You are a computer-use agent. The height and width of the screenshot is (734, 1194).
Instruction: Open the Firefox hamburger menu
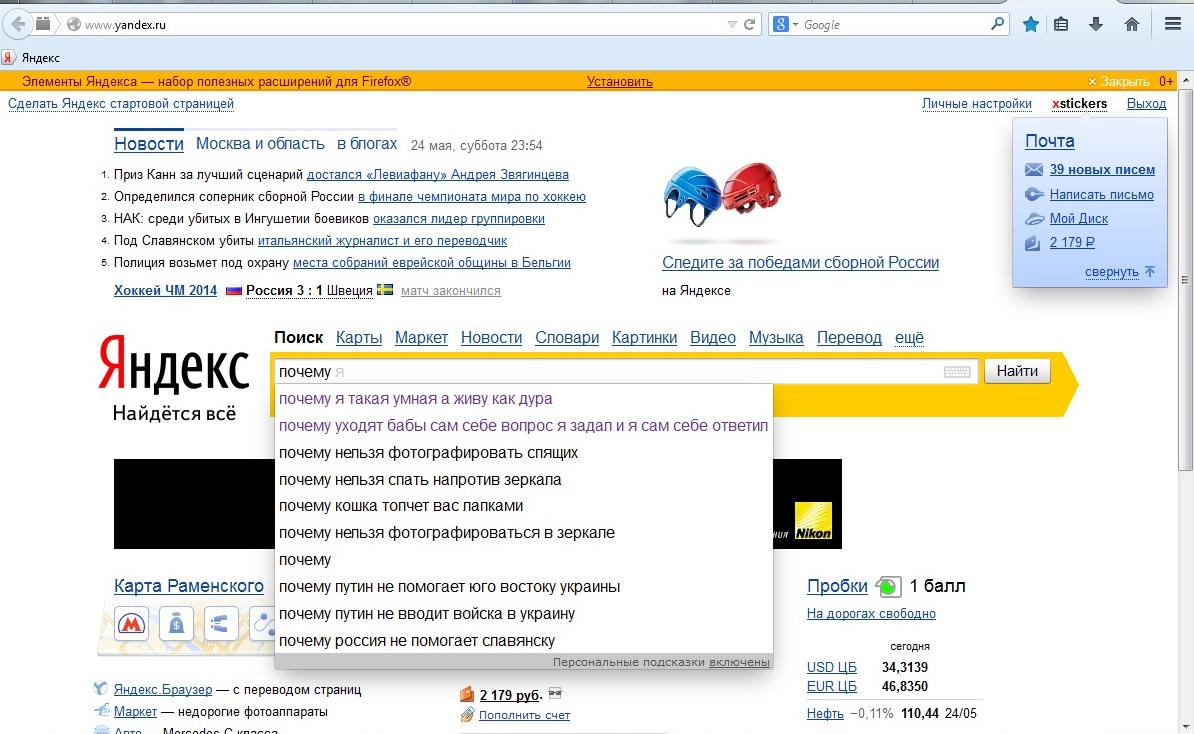coord(1173,24)
